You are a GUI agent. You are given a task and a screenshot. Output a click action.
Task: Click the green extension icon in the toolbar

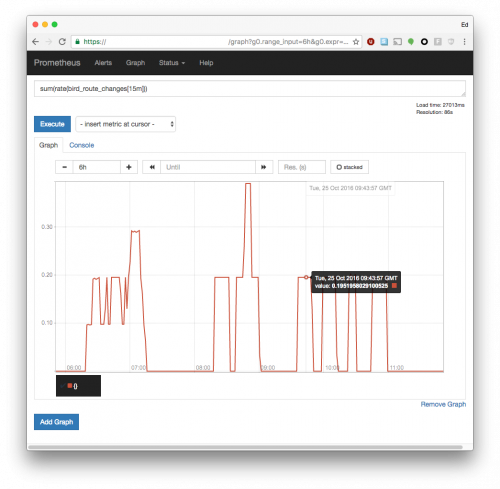(411, 42)
